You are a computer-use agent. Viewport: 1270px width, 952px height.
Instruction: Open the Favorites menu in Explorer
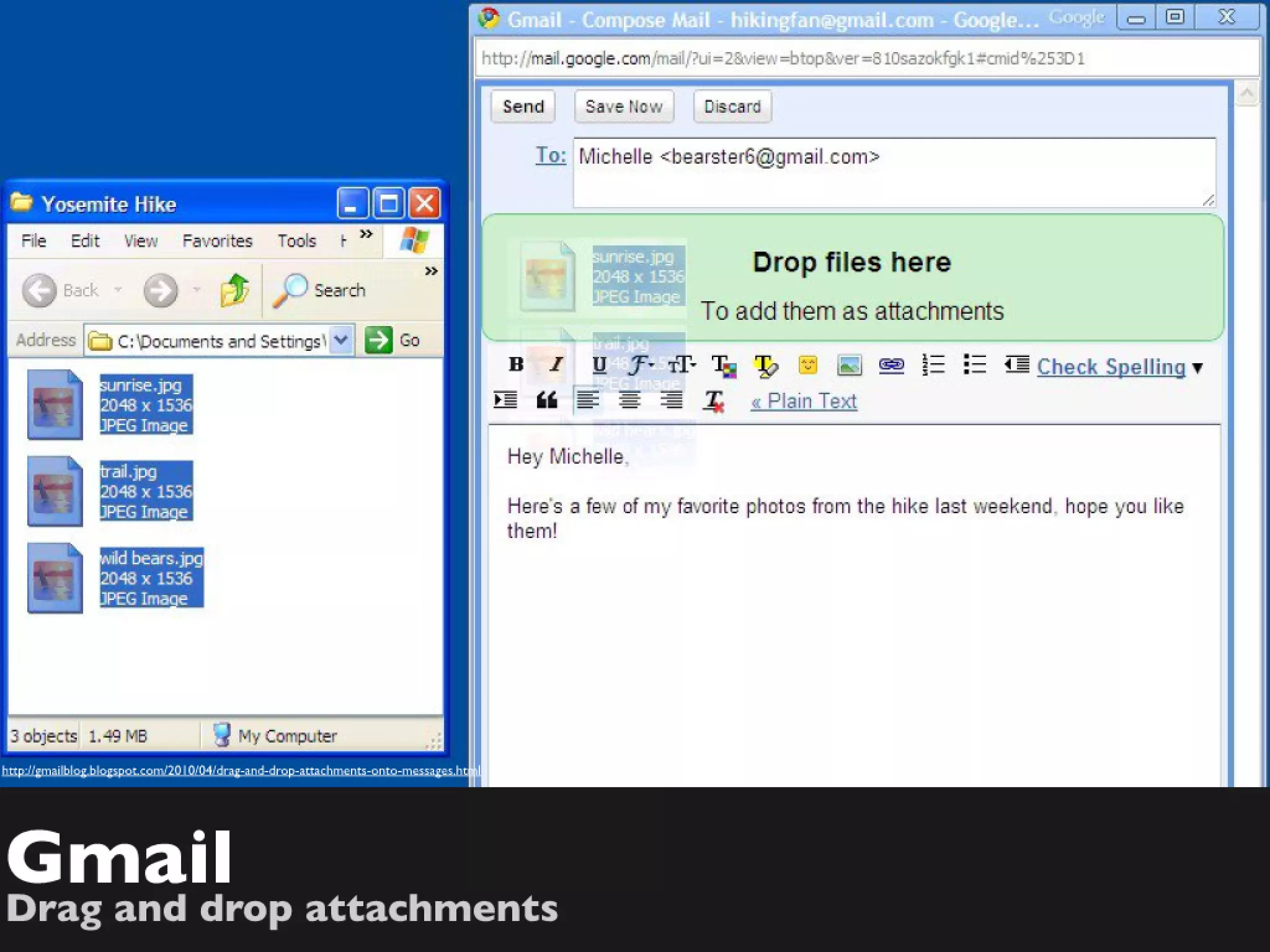point(217,240)
